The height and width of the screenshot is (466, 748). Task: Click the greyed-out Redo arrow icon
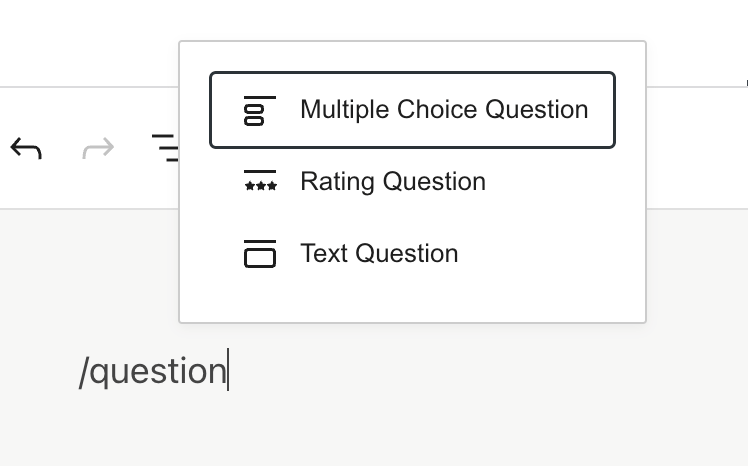98,149
